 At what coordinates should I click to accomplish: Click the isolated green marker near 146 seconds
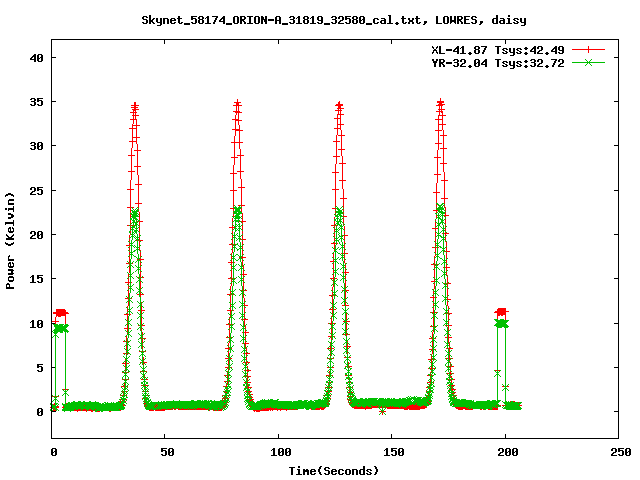382,412
